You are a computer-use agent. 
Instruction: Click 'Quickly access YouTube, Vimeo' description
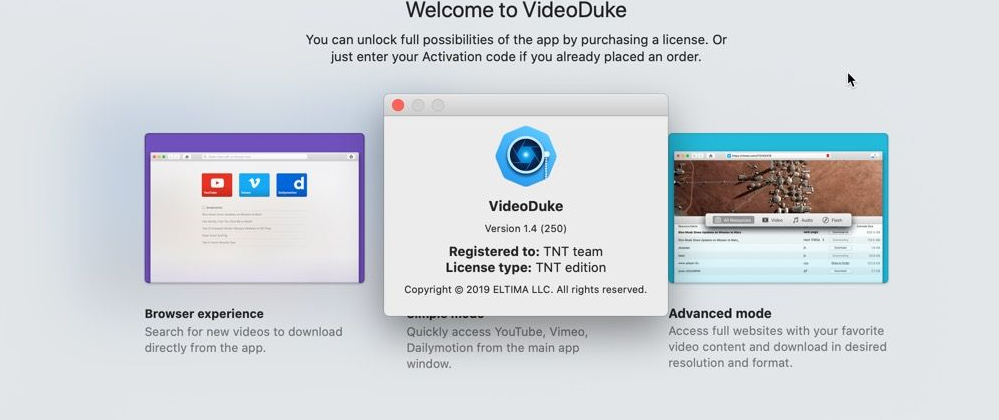tap(497, 348)
